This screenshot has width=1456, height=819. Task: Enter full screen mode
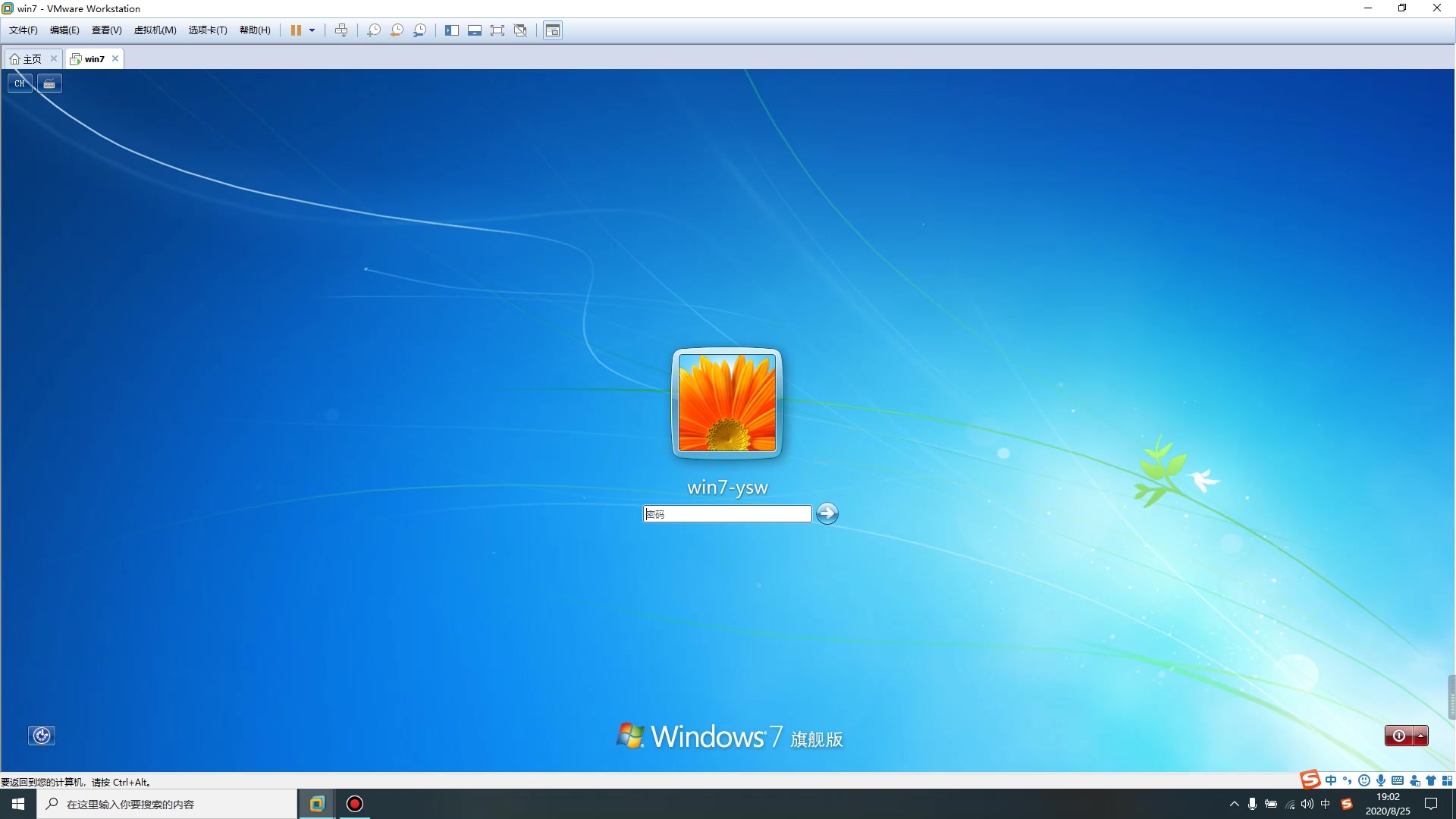(x=497, y=30)
